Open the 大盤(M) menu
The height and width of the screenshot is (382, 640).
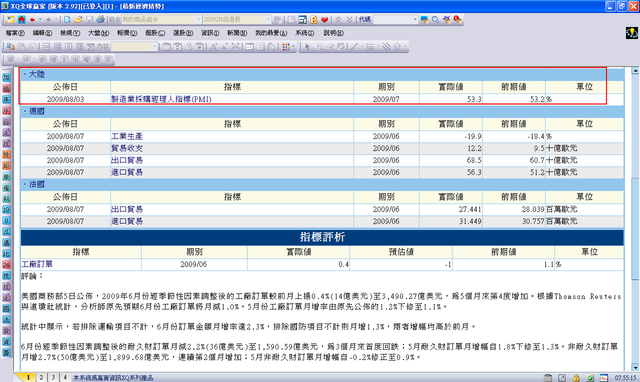98,33
